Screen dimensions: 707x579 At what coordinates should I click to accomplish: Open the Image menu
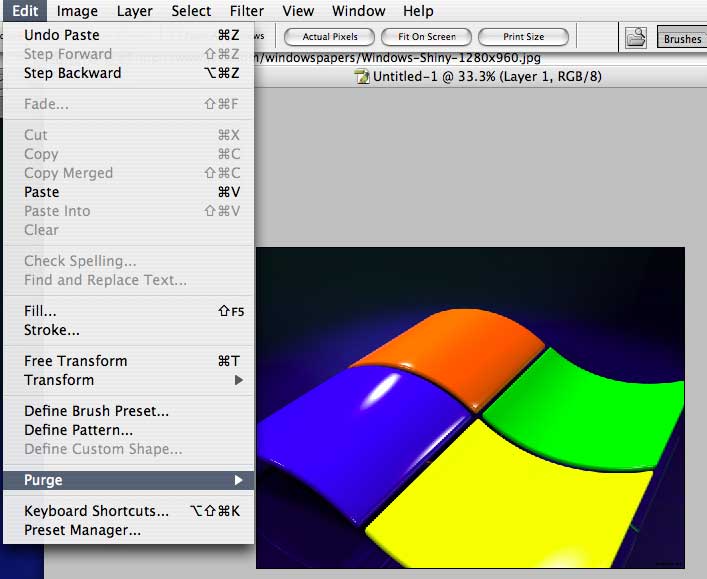pyautogui.click(x=77, y=10)
